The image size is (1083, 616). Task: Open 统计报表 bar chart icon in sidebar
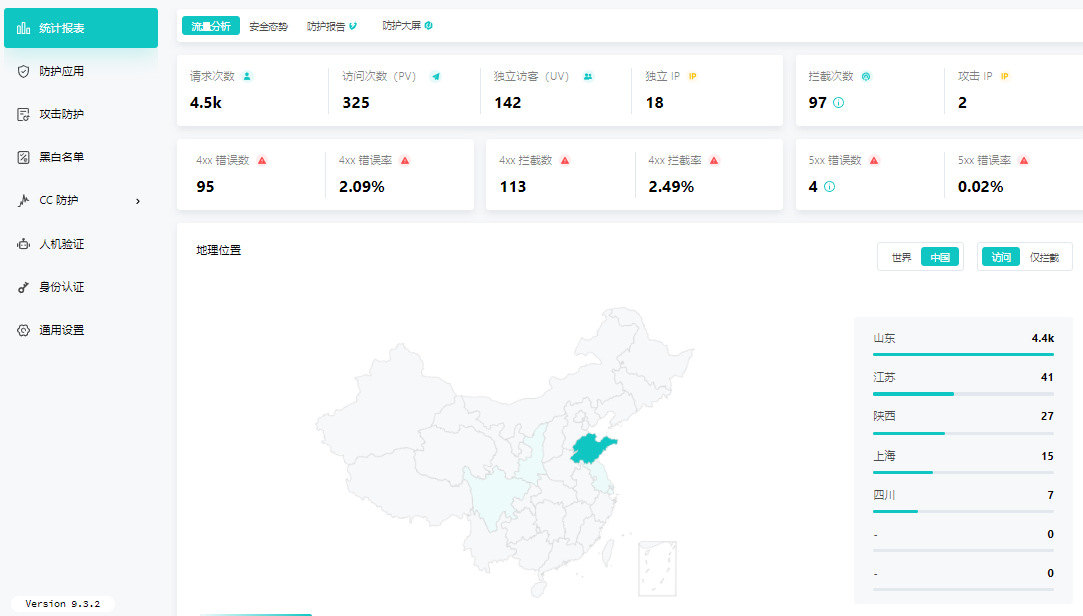click(x=23, y=28)
